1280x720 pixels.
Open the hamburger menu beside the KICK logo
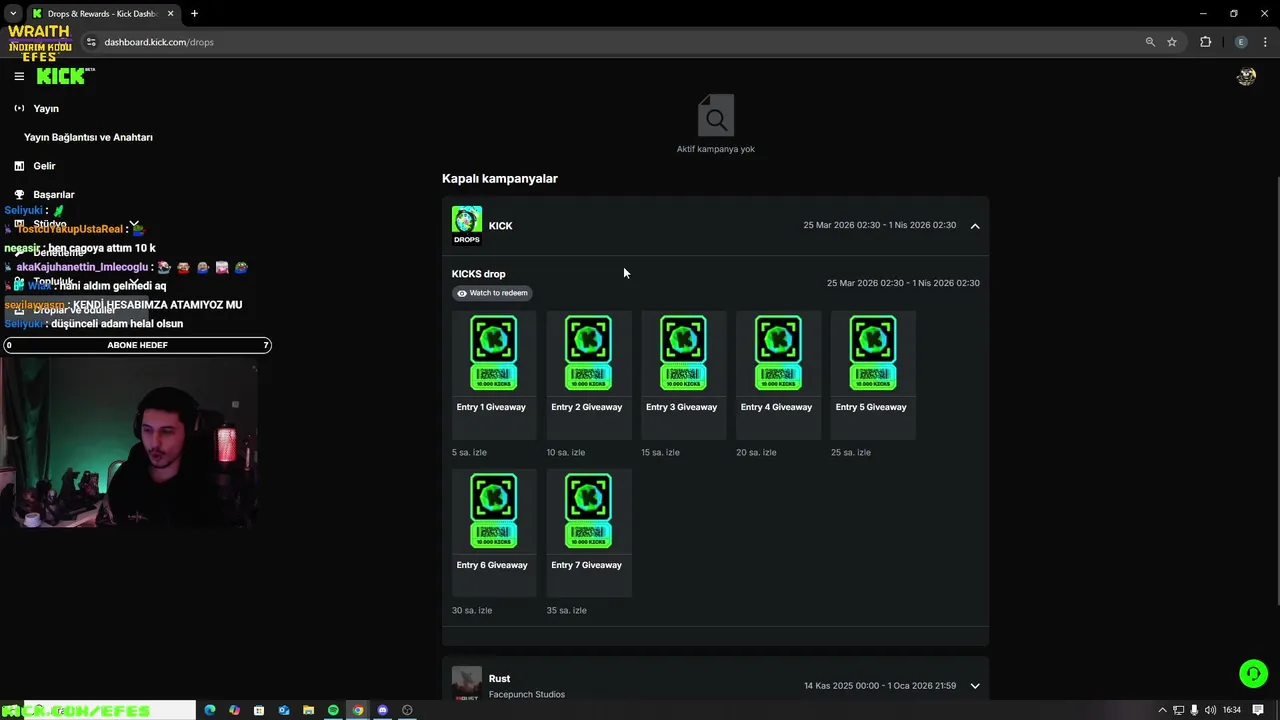(19, 76)
